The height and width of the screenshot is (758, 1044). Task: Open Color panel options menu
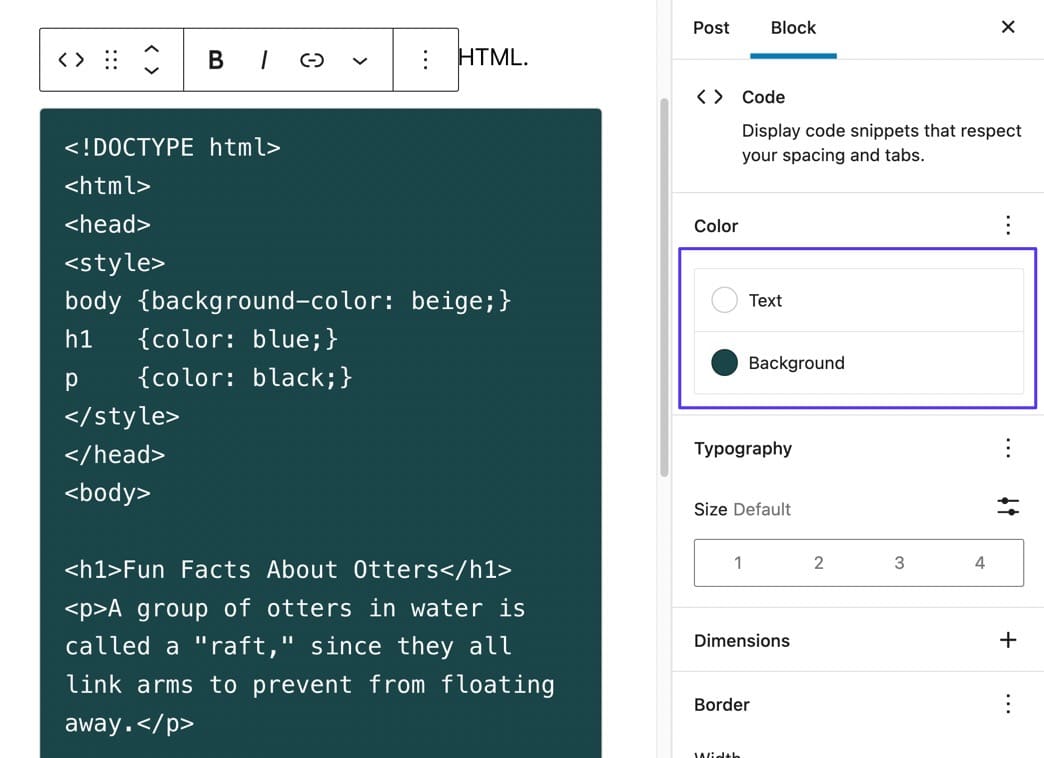pos(1008,225)
